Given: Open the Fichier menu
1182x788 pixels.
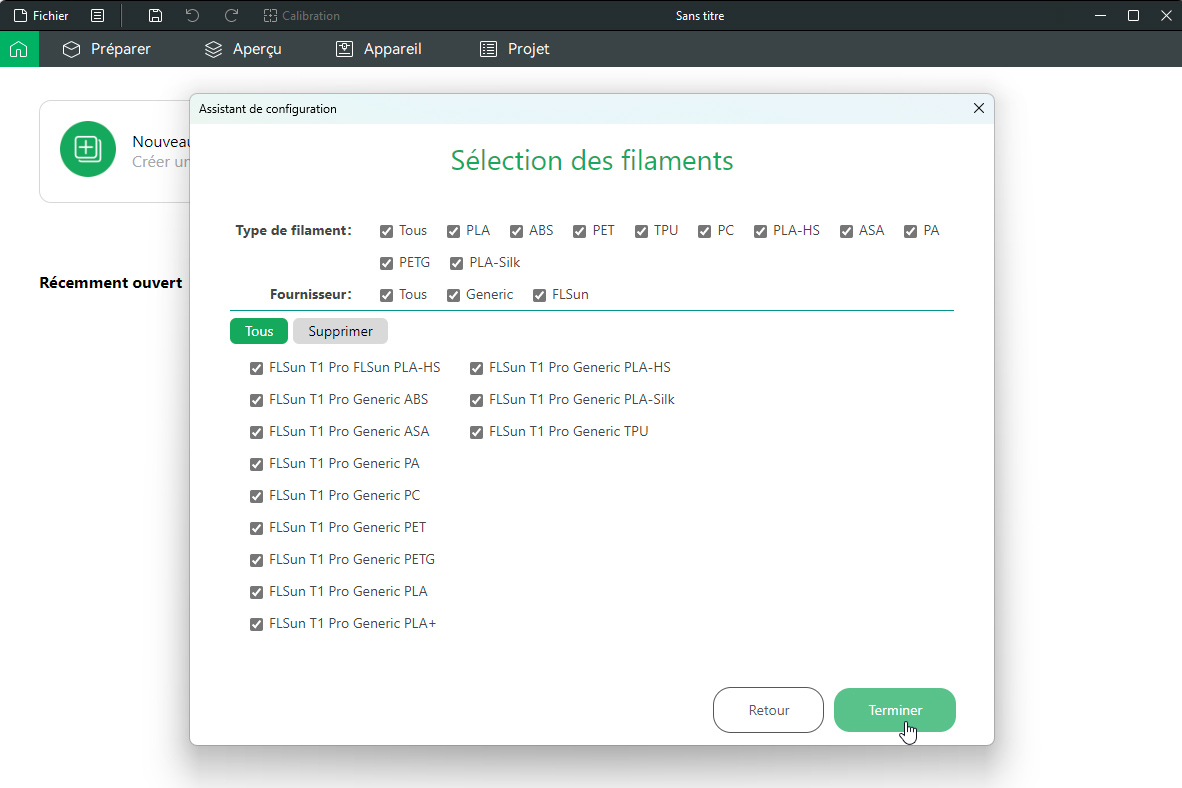Looking at the screenshot, I should (41, 16).
